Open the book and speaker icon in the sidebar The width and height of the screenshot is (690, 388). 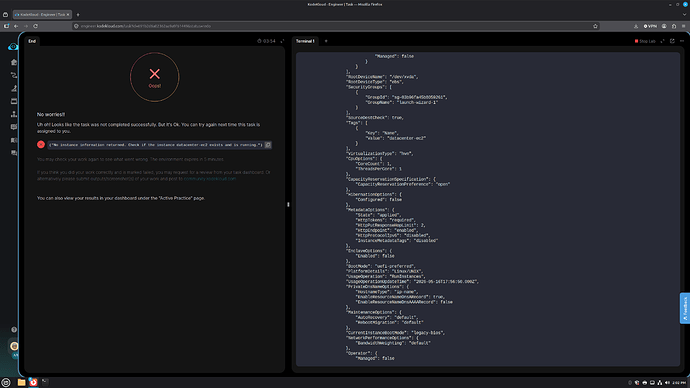[x=14, y=140]
